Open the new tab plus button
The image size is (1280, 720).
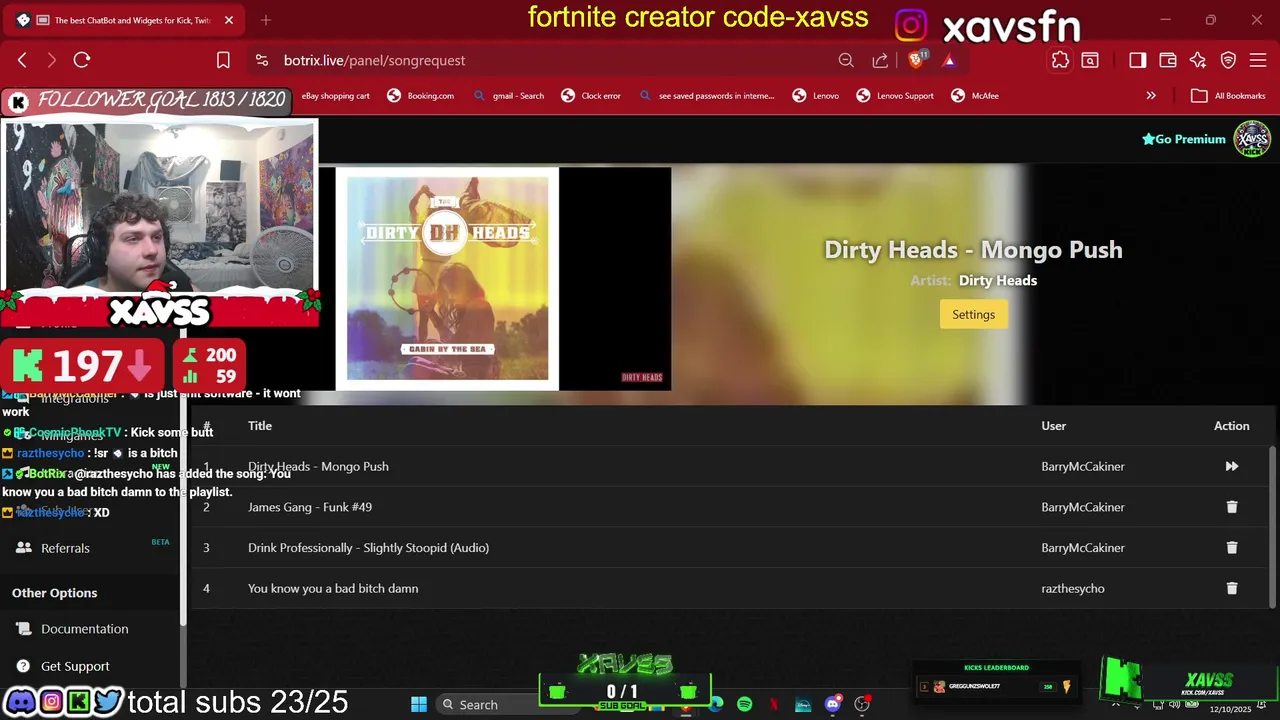click(x=266, y=20)
